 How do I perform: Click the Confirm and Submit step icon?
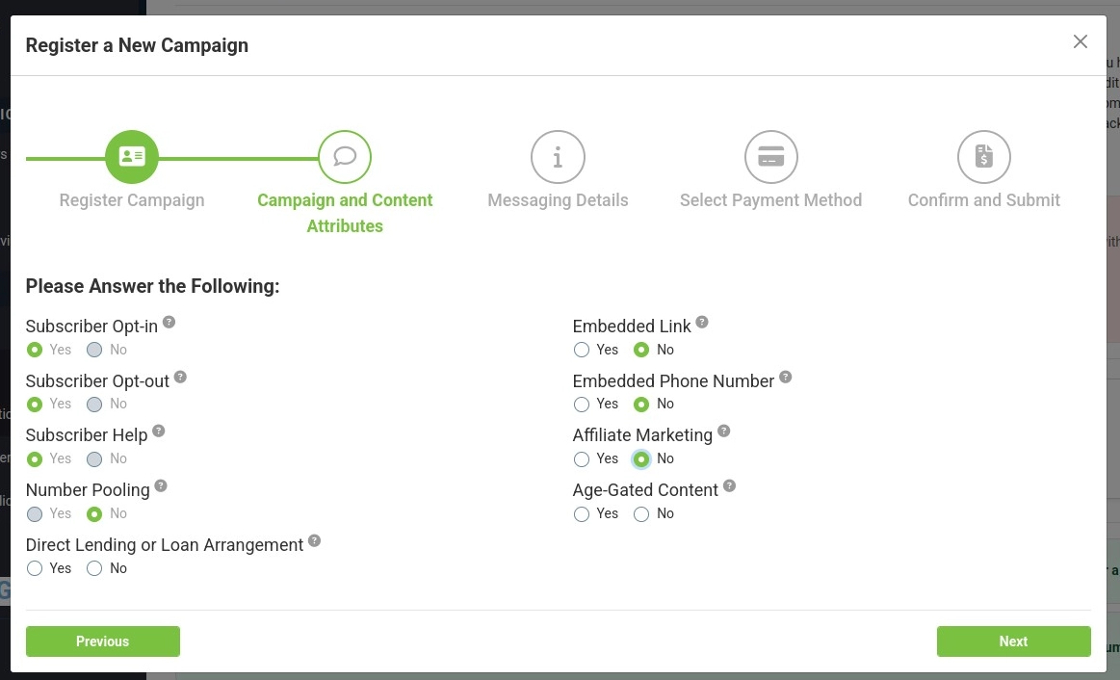click(x=984, y=157)
